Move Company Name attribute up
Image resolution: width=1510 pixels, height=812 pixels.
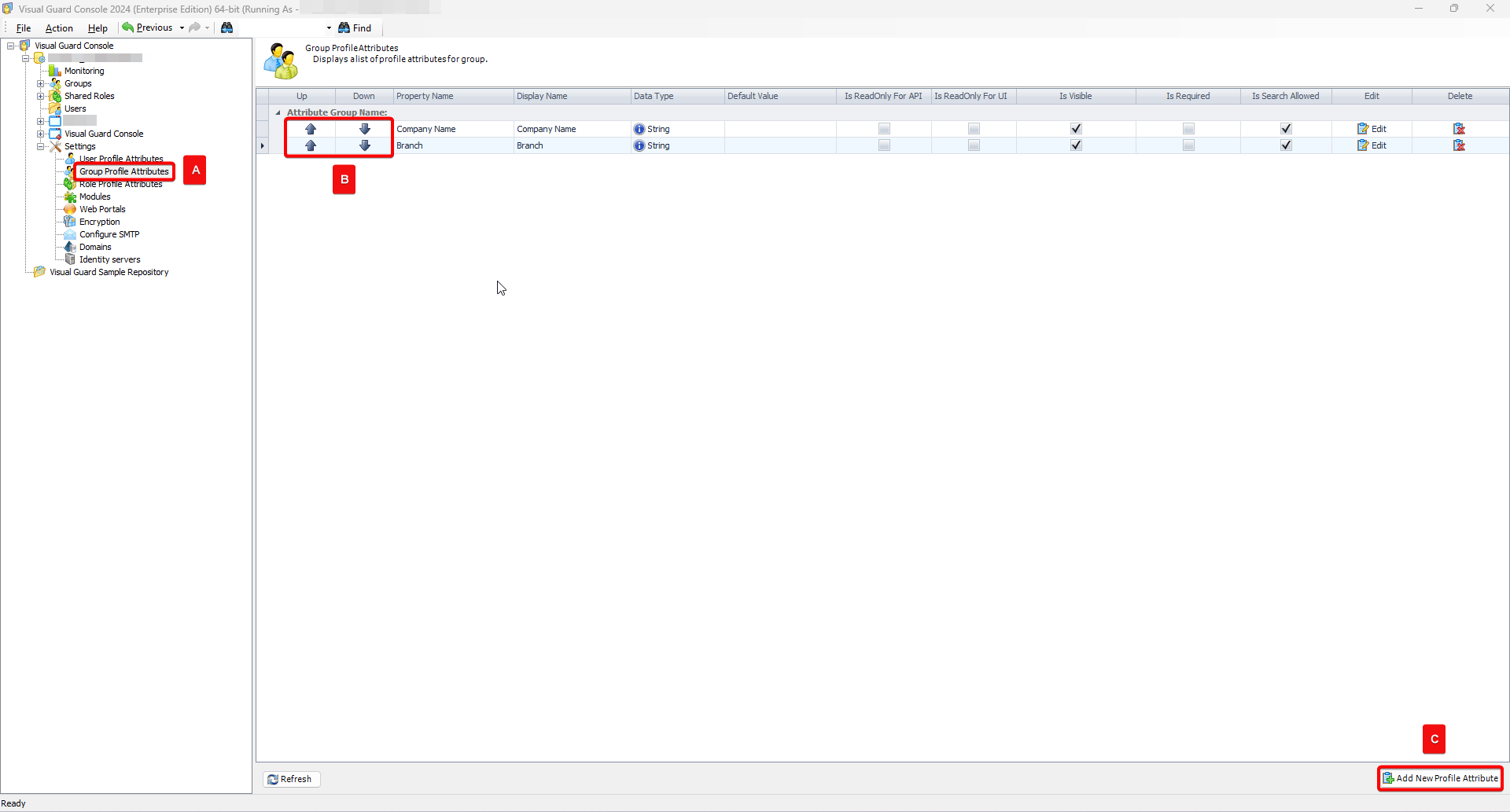coord(311,128)
